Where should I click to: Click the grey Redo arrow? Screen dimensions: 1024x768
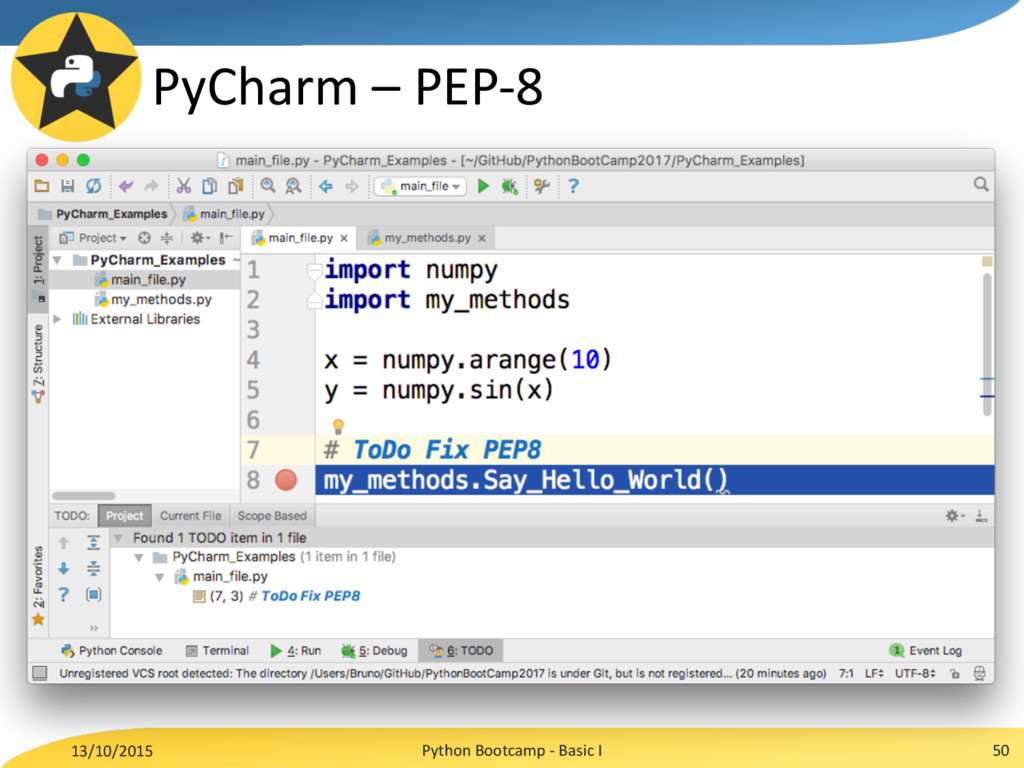coord(152,186)
